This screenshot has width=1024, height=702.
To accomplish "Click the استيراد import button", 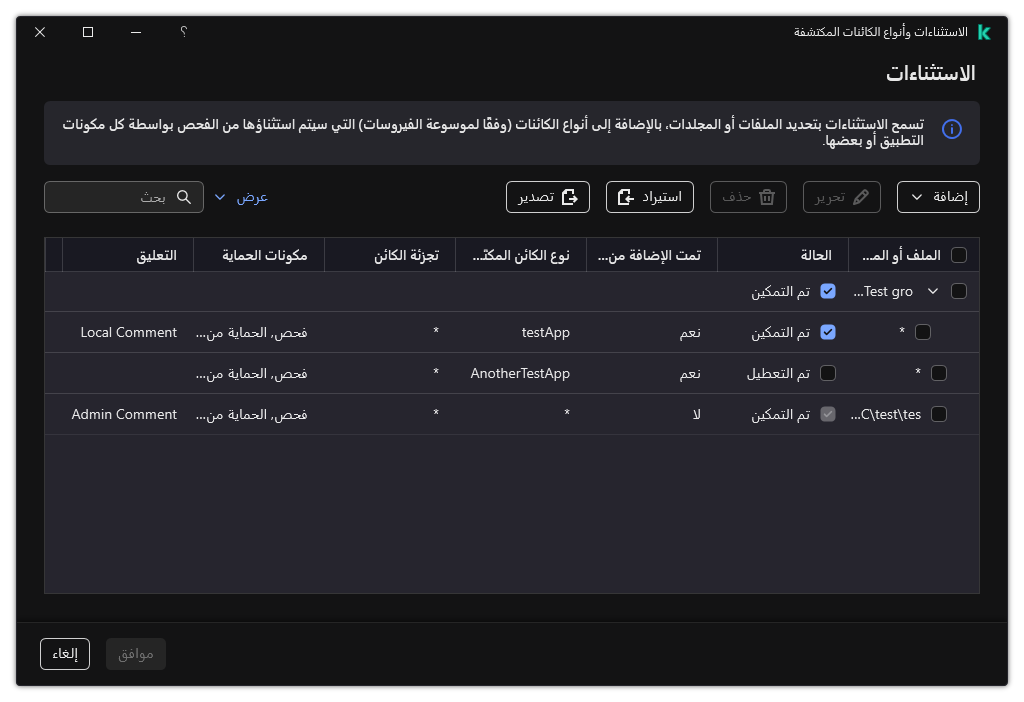I will pyautogui.click(x=650, y=197).
